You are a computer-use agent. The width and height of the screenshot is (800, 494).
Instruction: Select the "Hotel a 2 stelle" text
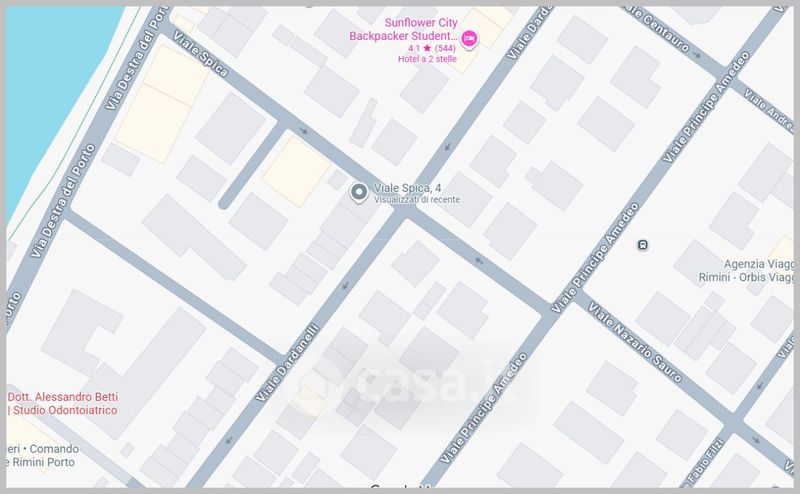(427, 59)
